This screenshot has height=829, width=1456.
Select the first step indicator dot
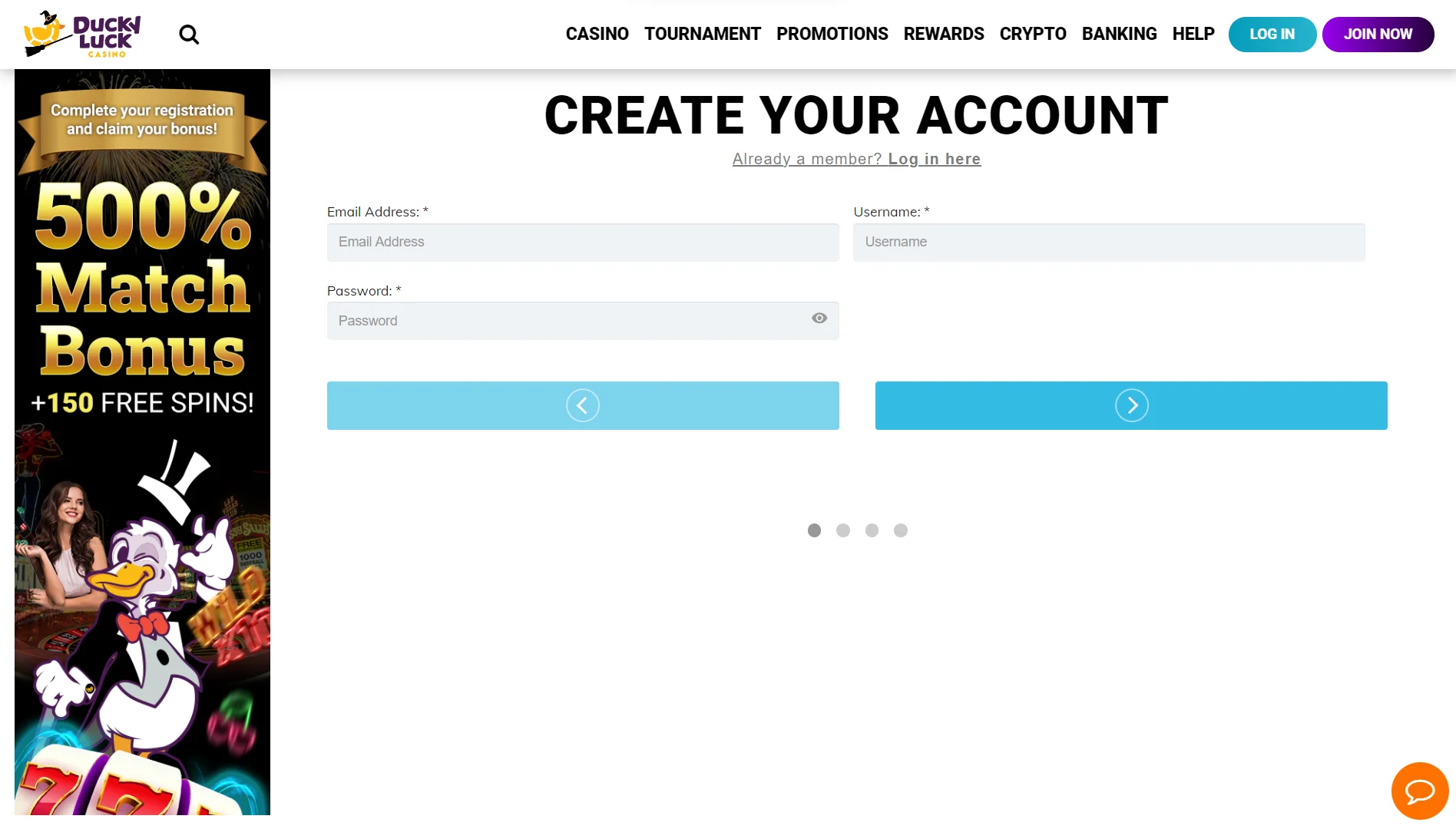coord(814,530)
